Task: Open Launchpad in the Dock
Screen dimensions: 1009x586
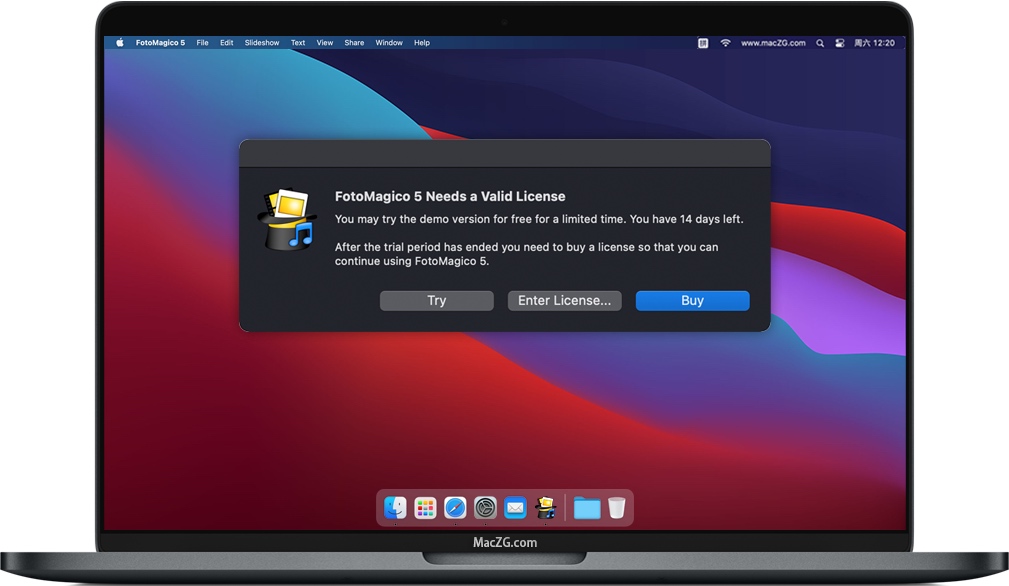Action: pyautogui.click(x=425, y=508)
